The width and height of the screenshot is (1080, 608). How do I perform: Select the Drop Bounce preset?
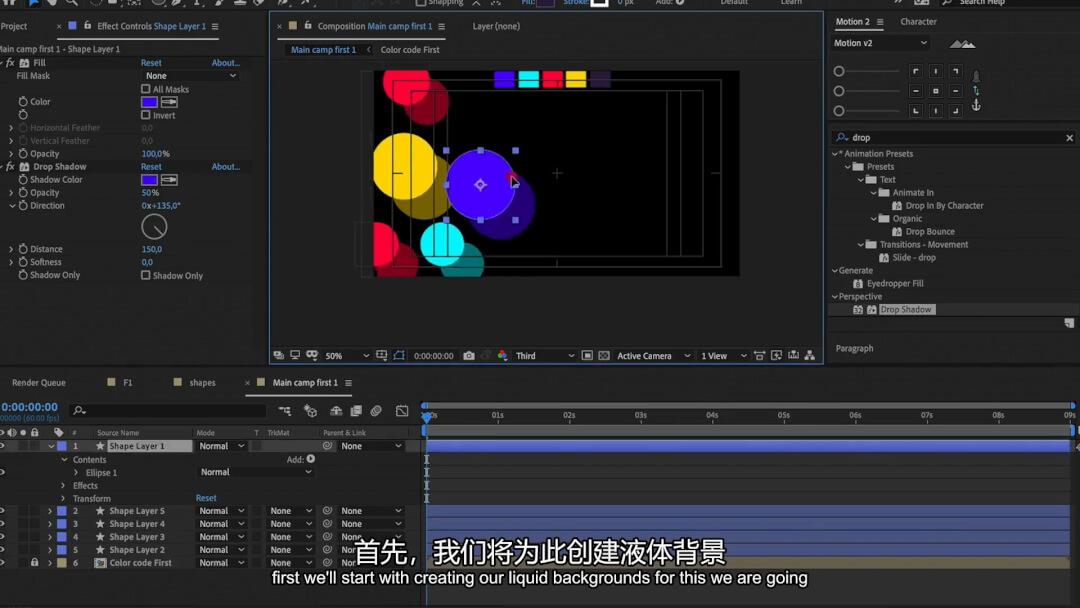click(x=930, y=231)
